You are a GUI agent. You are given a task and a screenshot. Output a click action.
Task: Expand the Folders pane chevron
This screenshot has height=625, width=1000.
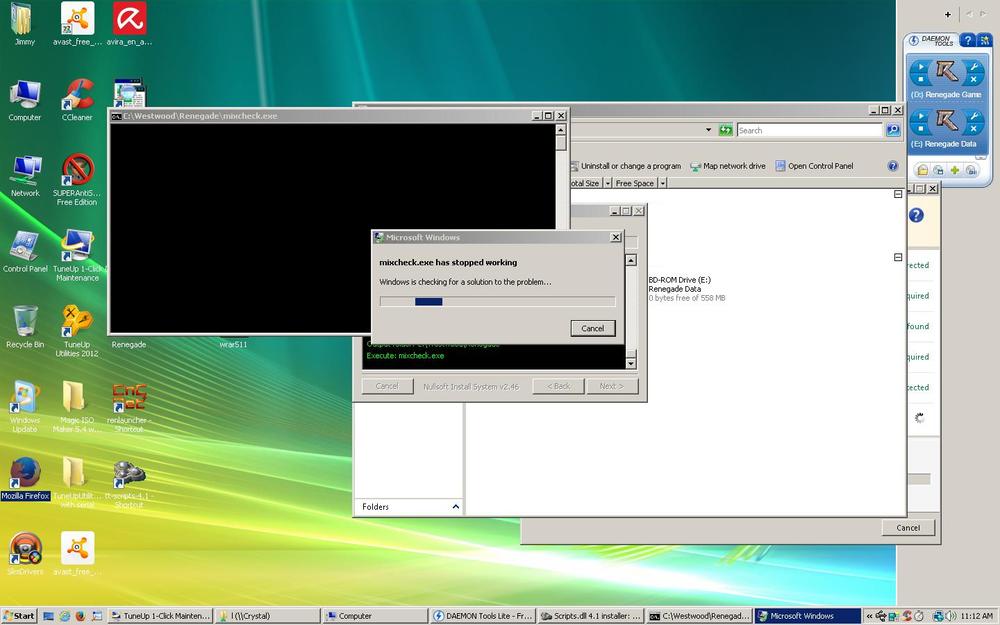(455, 507)
